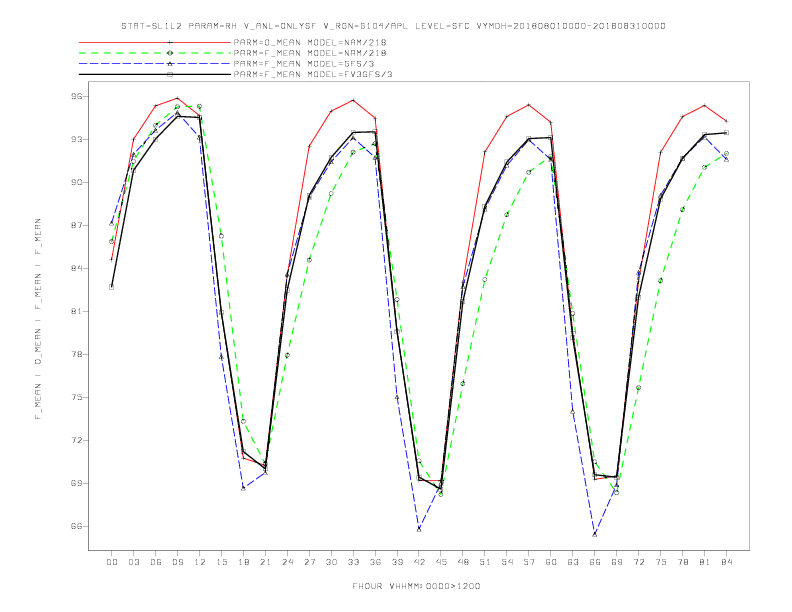Click x-axis forecast hour label 81
The width and height of the screenshot is (792, 612).
click(705, 562)
